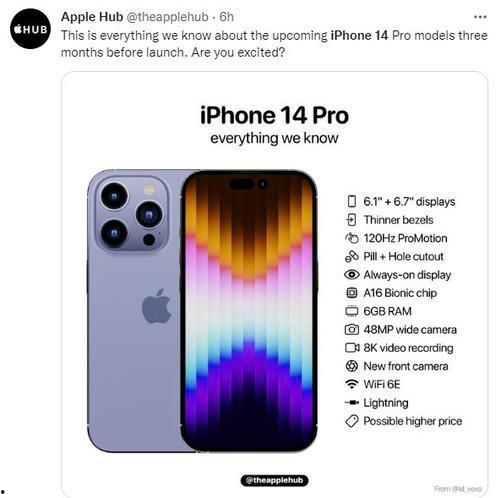Click the @theapplehub black badge in image
501x498 pixels.
(274, 480)
